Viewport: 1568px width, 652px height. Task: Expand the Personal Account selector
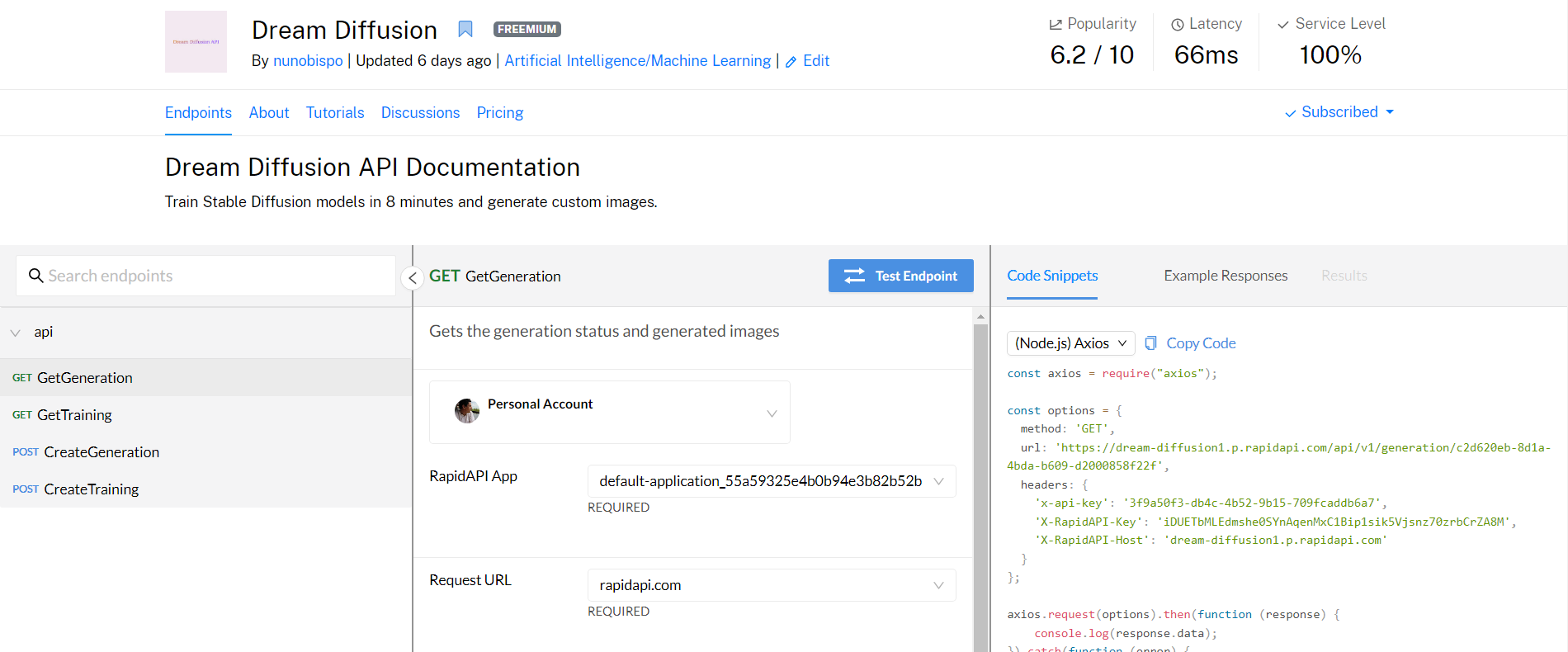point(772,413)
